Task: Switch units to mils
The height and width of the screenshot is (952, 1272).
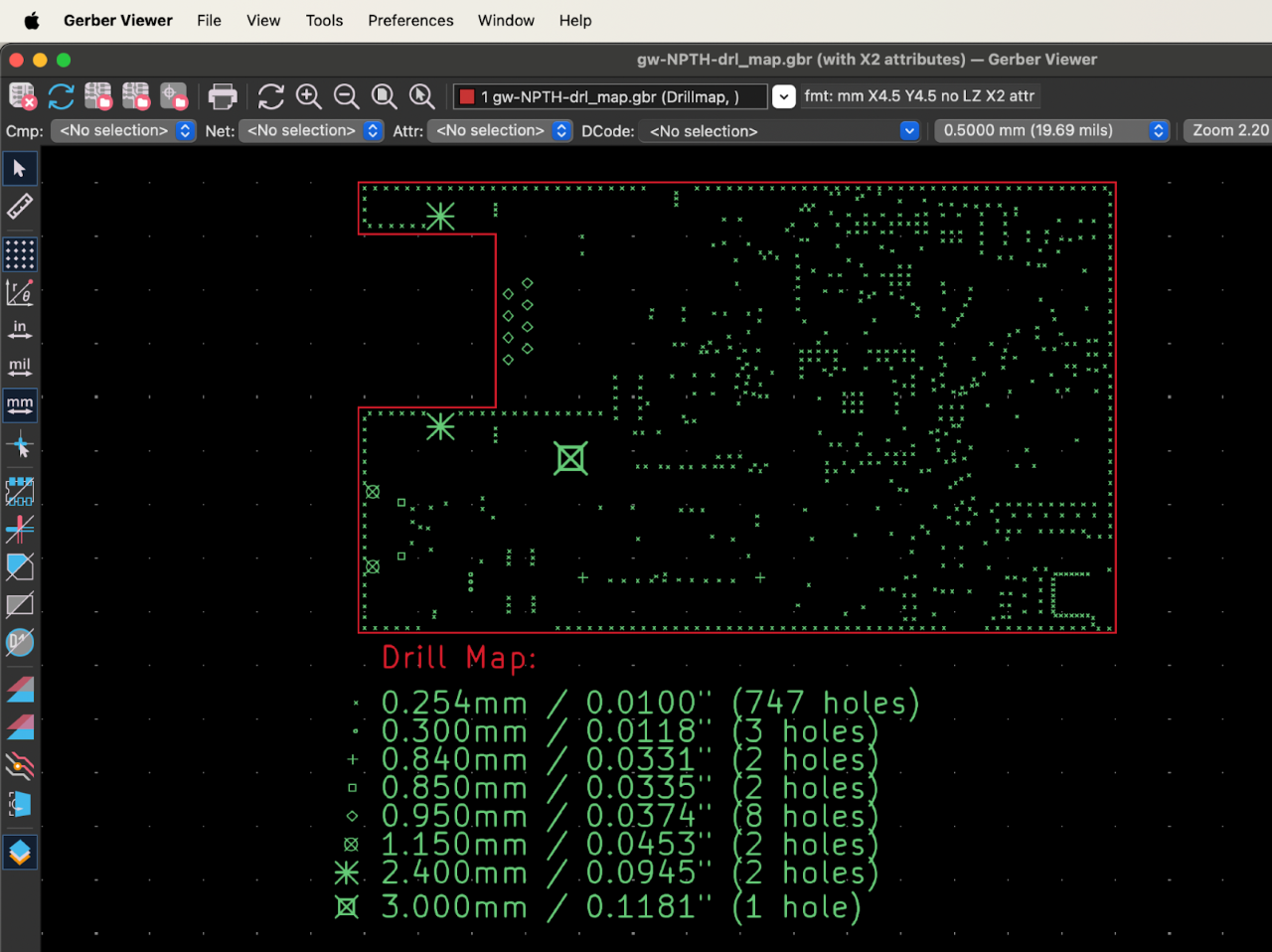Action: point(20,368)
